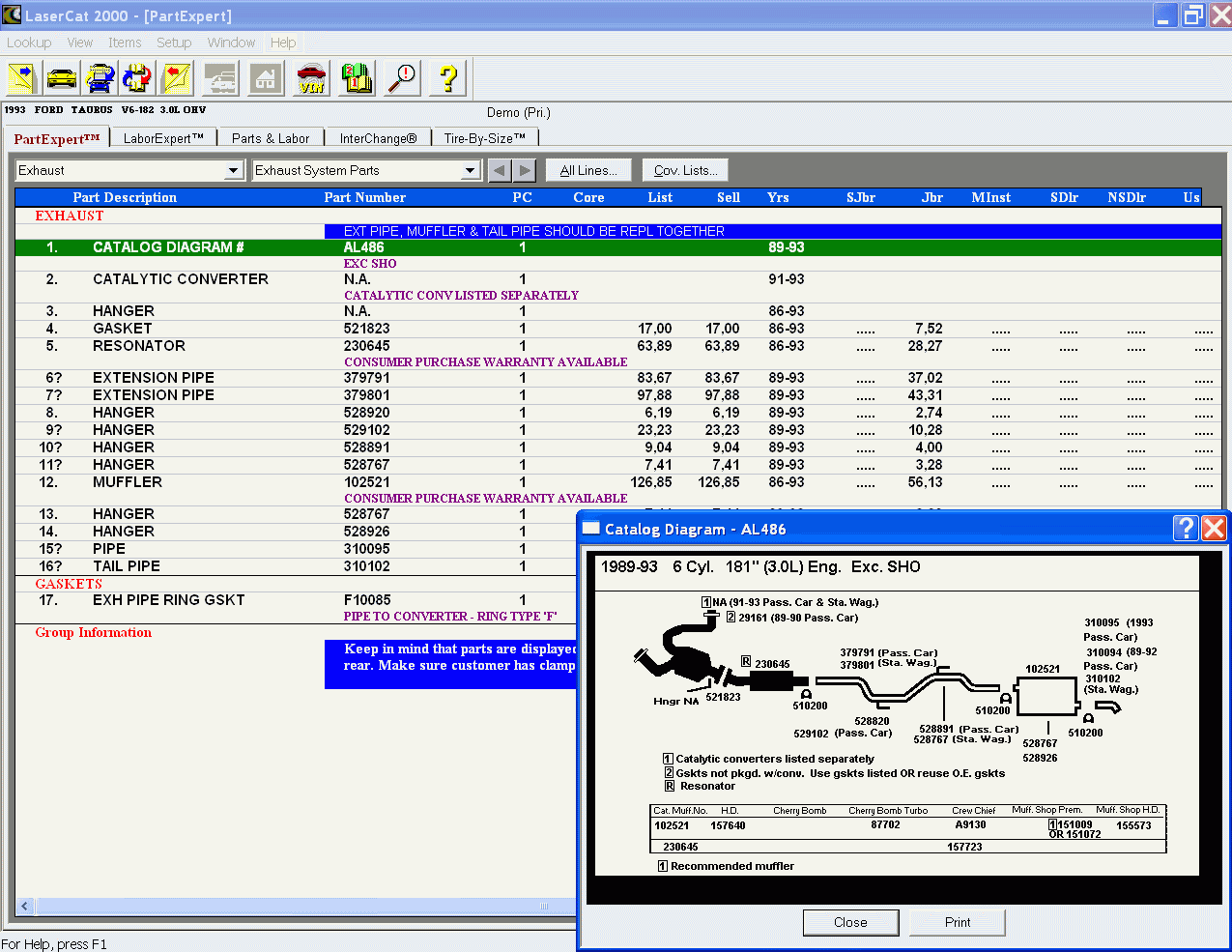Click the yellow page red-arrow toolbar icon
The width and height of the screenshot is (1232, 952).
pos(177,78)
